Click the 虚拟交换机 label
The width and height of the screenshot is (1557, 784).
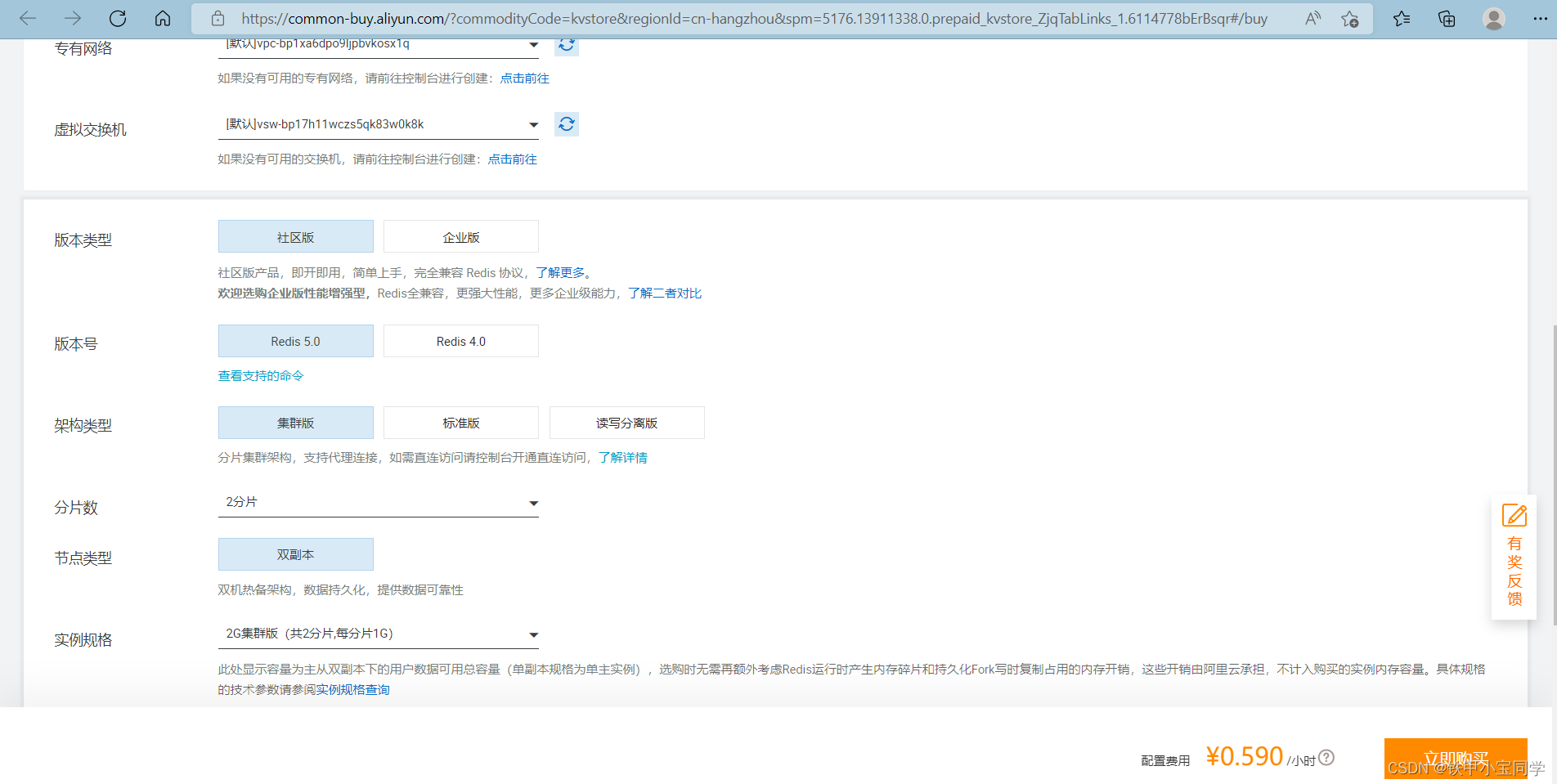90,130
